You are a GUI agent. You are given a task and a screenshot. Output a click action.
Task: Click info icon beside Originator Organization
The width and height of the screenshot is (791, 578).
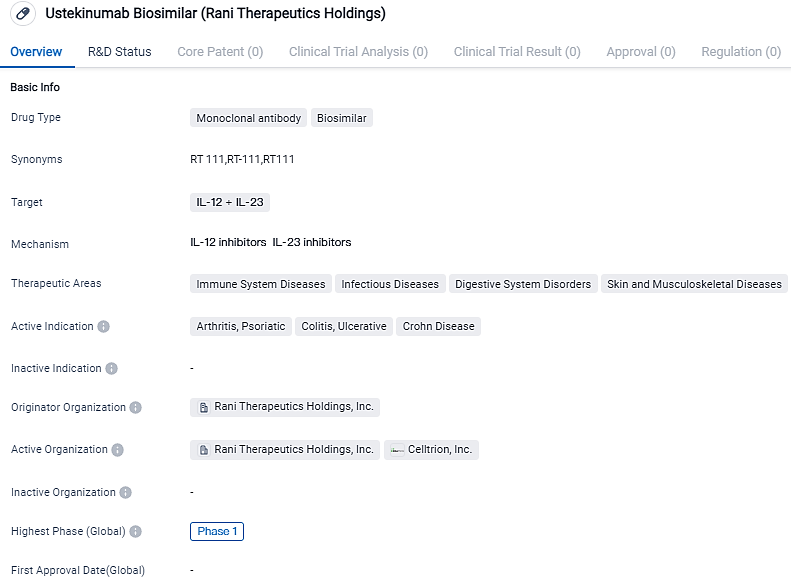136,408
